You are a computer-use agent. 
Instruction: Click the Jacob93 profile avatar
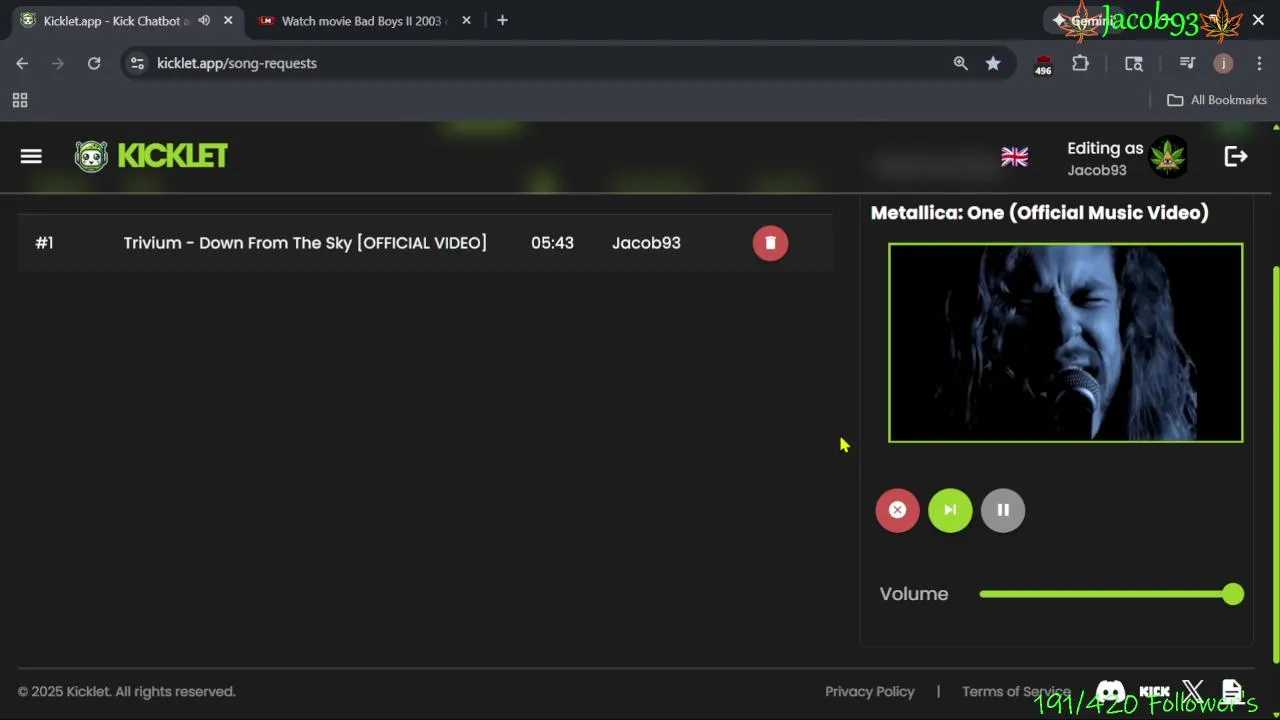coord(1168,157)
